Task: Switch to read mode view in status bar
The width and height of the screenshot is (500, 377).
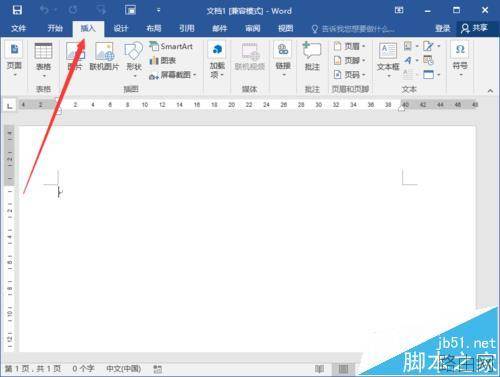Action: coord(319,369)
